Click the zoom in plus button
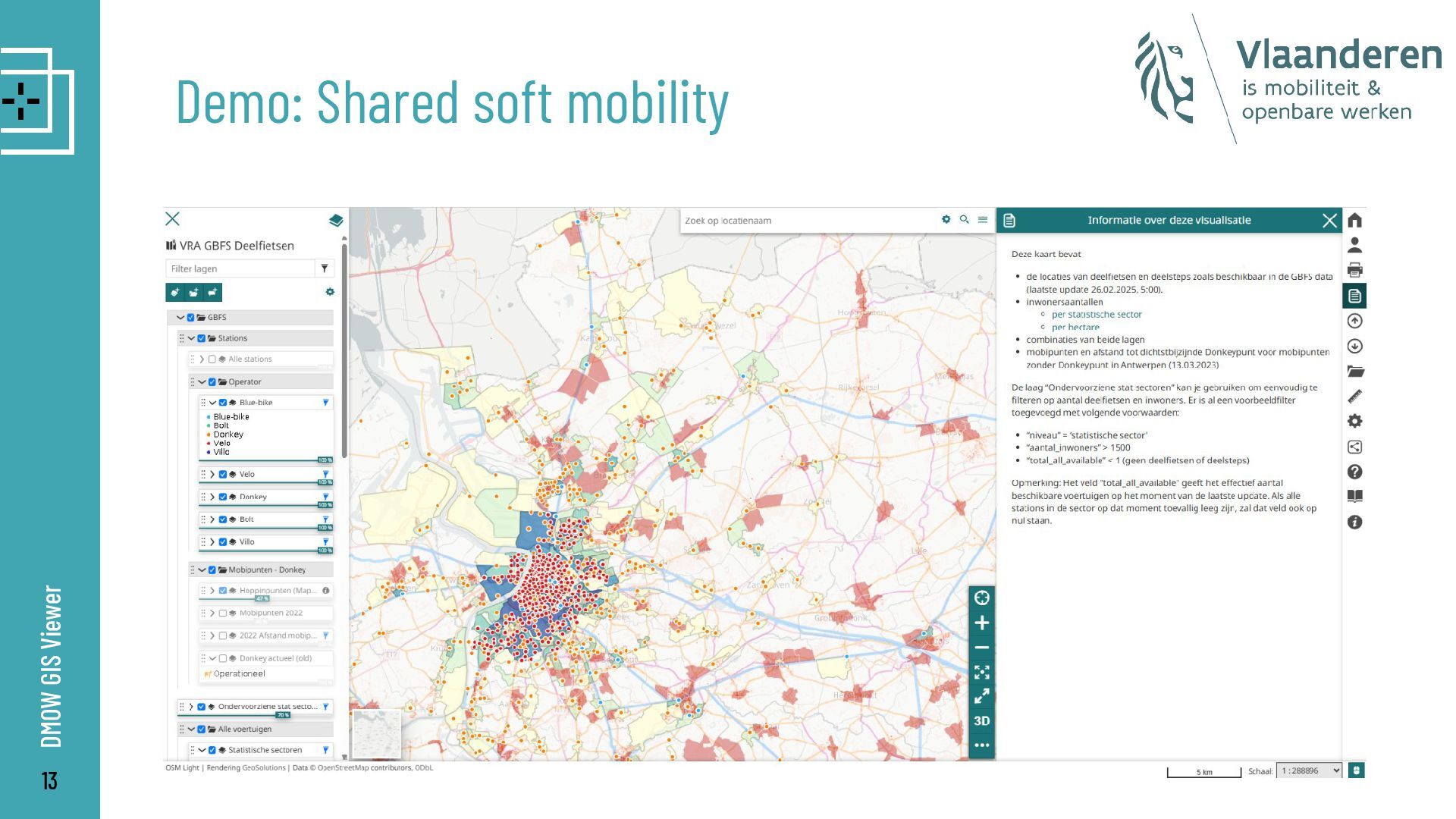This screenshot has width=1456, height=819. click(981, 623)
